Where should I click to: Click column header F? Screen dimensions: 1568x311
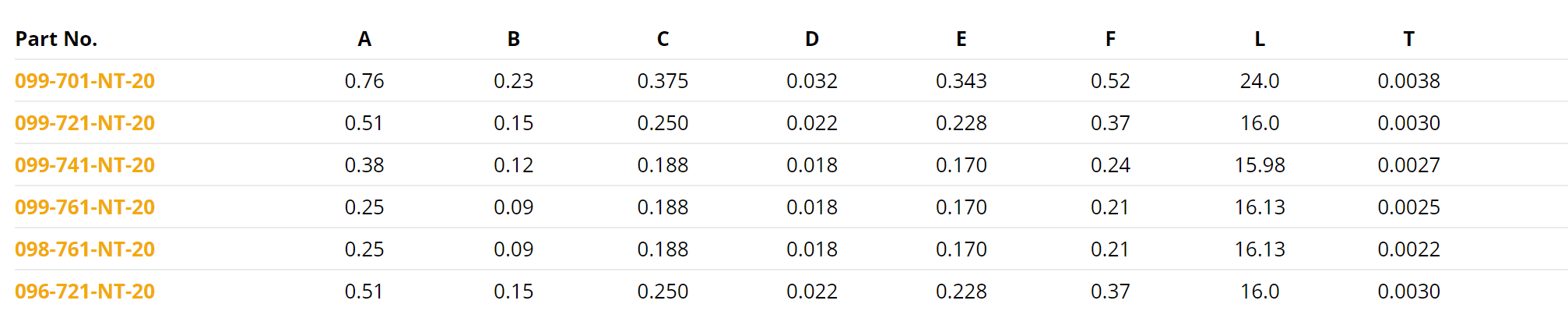(x=1110, y=39)
